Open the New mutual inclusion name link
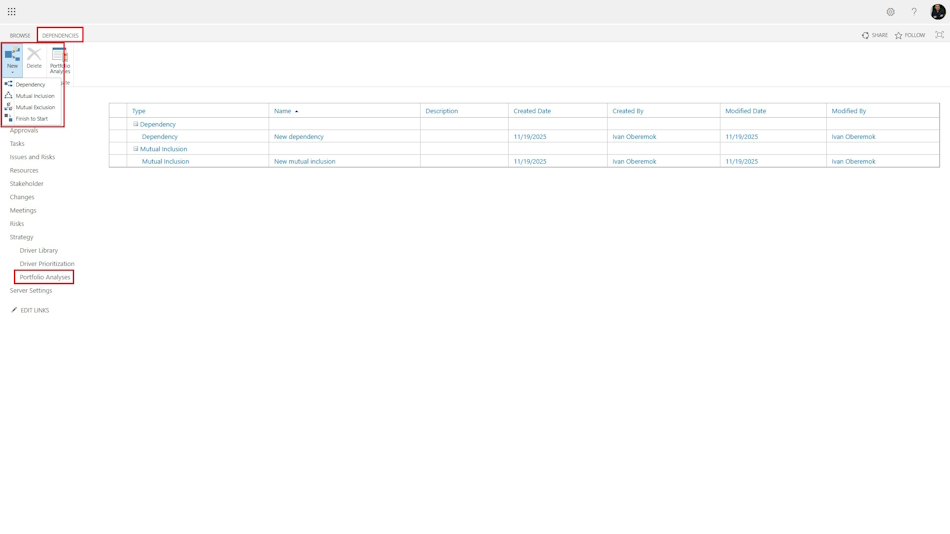This screenshot has width=950, height=534. tap(304, 161)
